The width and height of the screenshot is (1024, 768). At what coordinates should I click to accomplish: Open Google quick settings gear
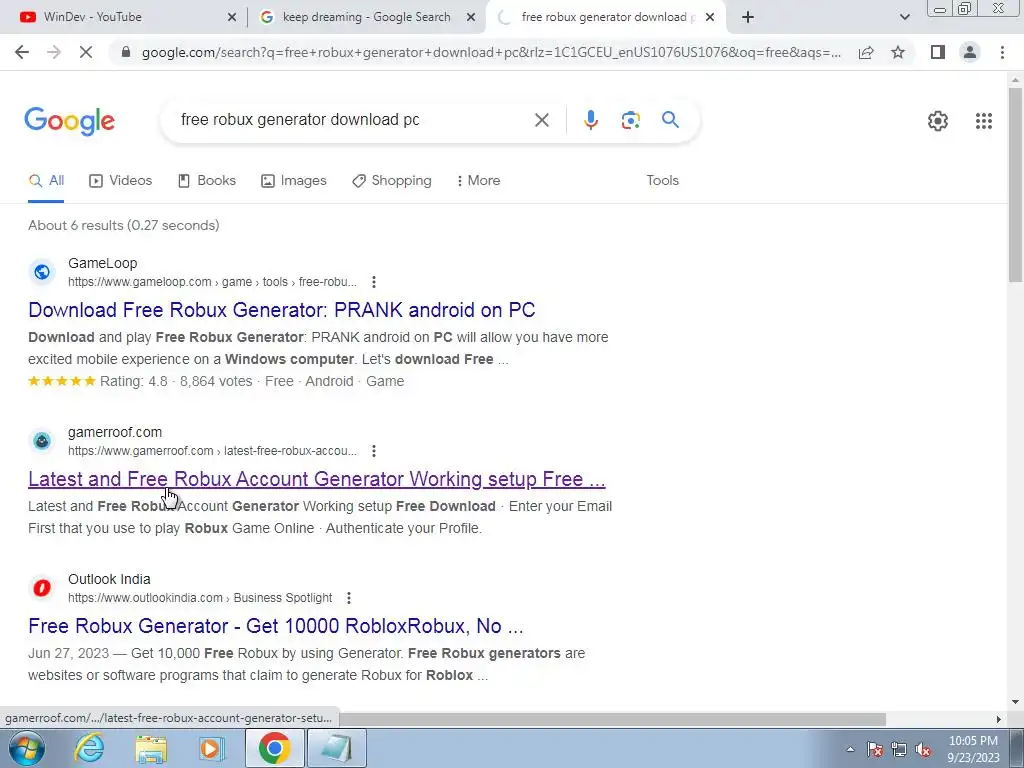[938, 121]
